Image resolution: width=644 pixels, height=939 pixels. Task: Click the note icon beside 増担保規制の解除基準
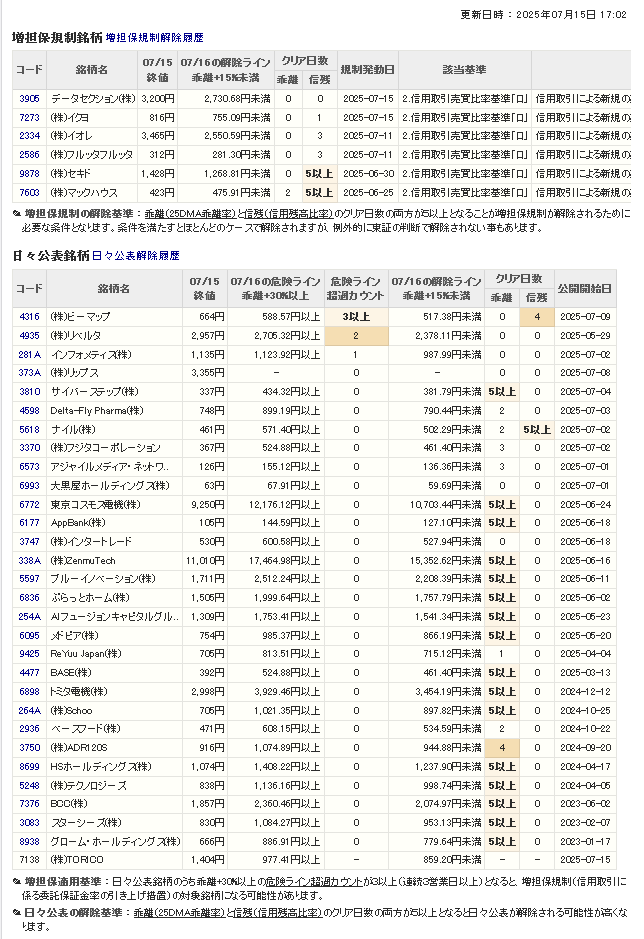click(17, 214)
